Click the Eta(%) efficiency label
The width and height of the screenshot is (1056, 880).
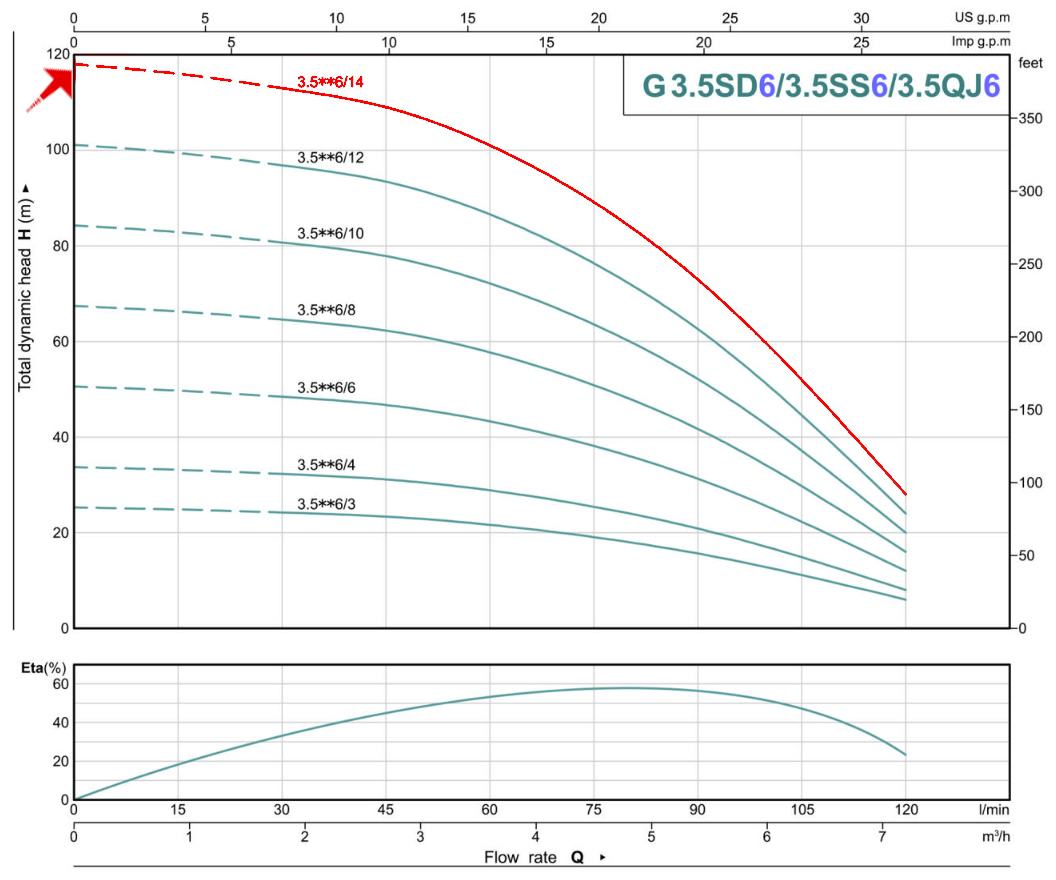click(44, 668)
